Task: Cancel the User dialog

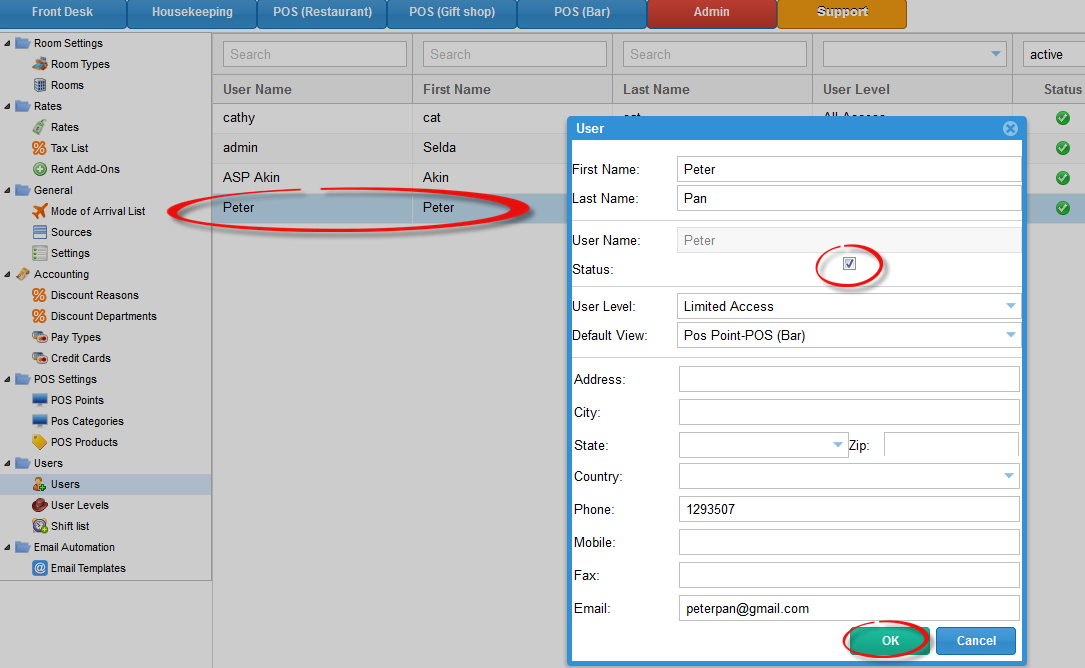Action: coord(975,641)
